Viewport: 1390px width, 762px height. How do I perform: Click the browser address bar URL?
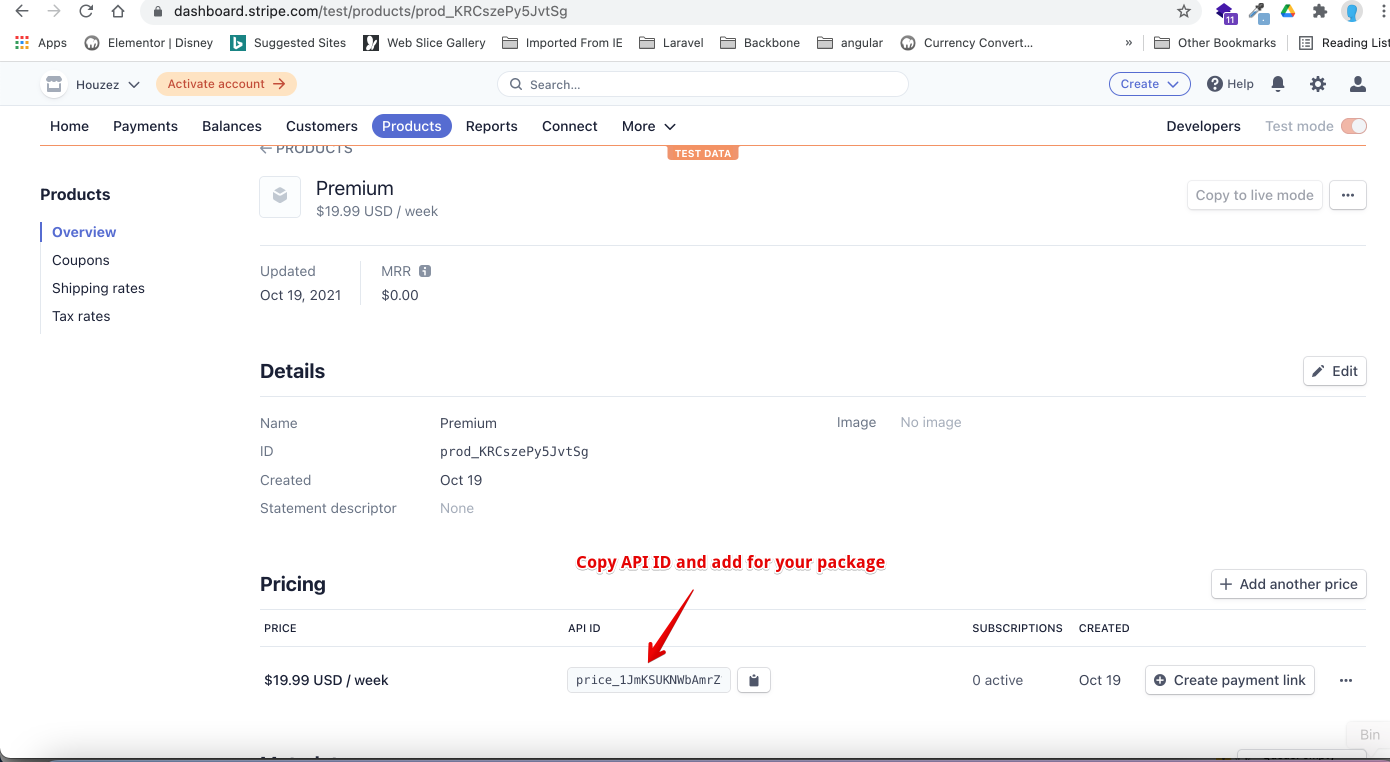pos(372,12)
